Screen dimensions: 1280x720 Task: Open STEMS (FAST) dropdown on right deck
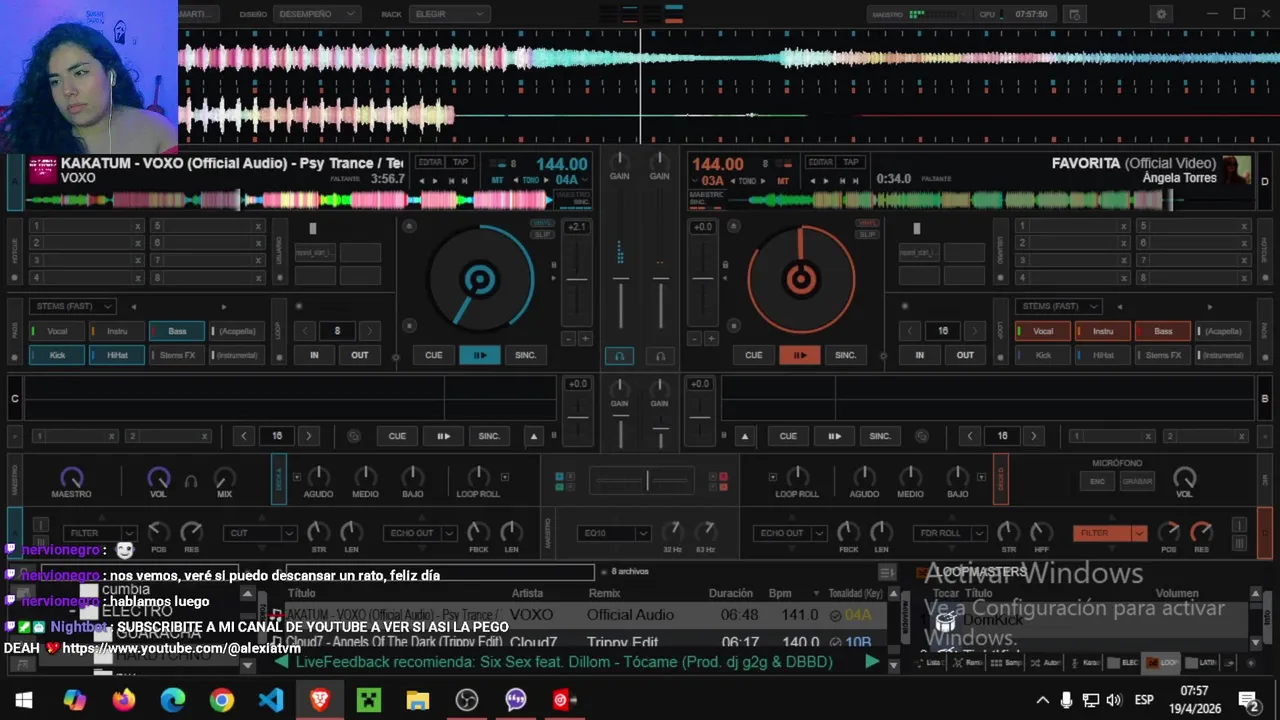(1058, 306)
